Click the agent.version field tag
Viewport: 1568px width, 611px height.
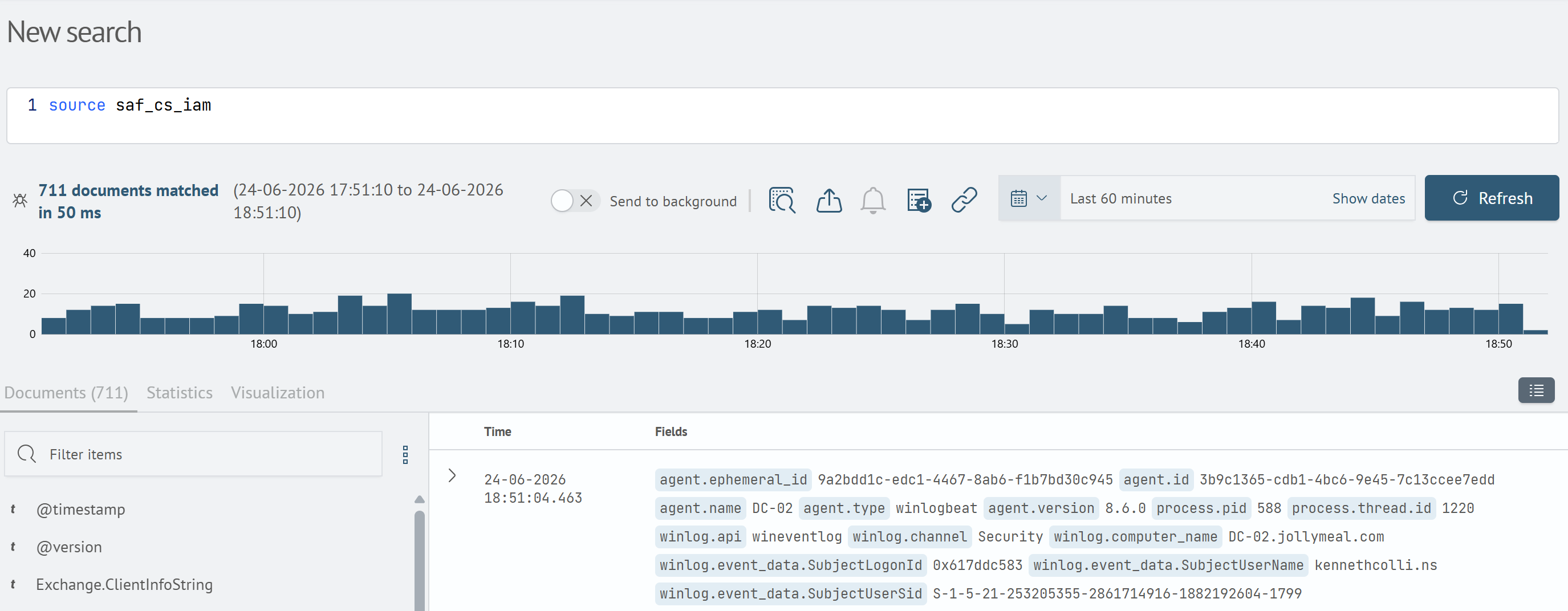pyautogui.click(x=1041, y=508)
